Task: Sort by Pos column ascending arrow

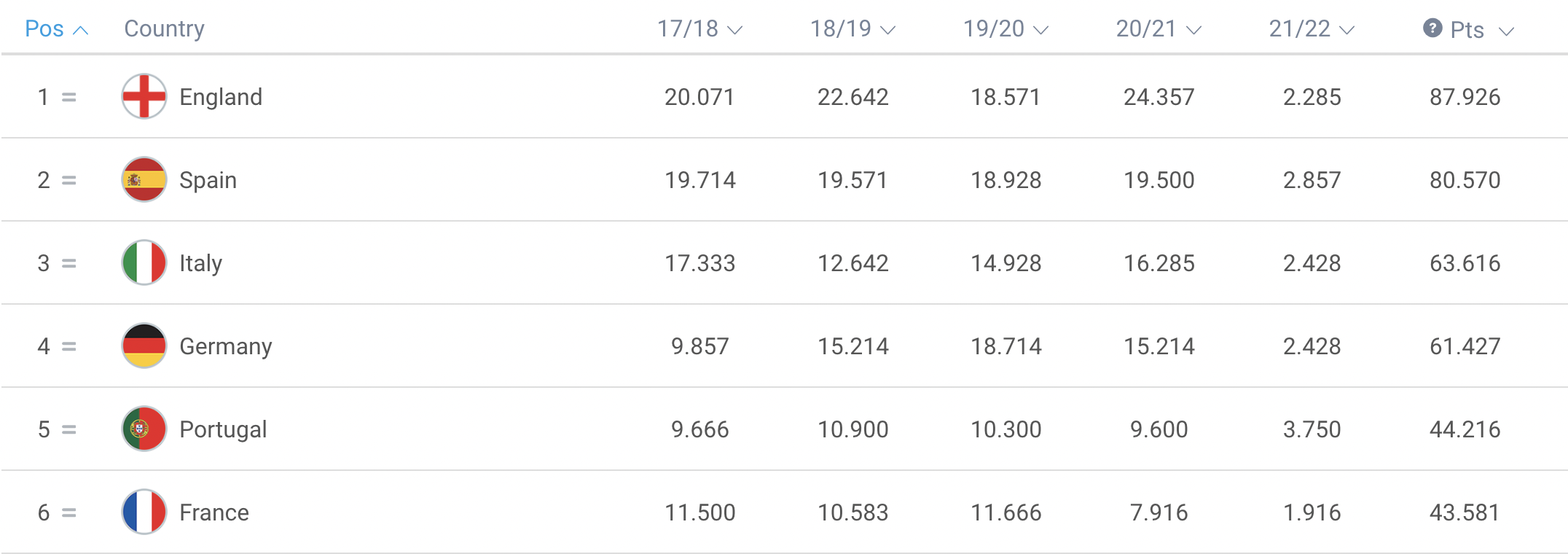Action: (82, 30)
